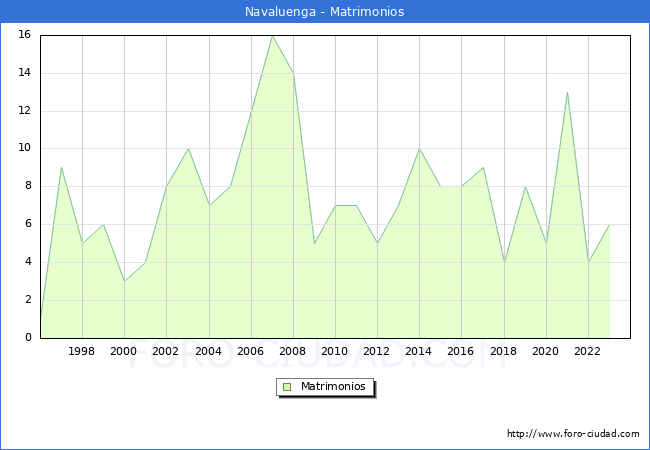Viewport: 650px width, 450px height.
Task: Select the 1998 x-axis label
Action: click(x=82, y=351)
